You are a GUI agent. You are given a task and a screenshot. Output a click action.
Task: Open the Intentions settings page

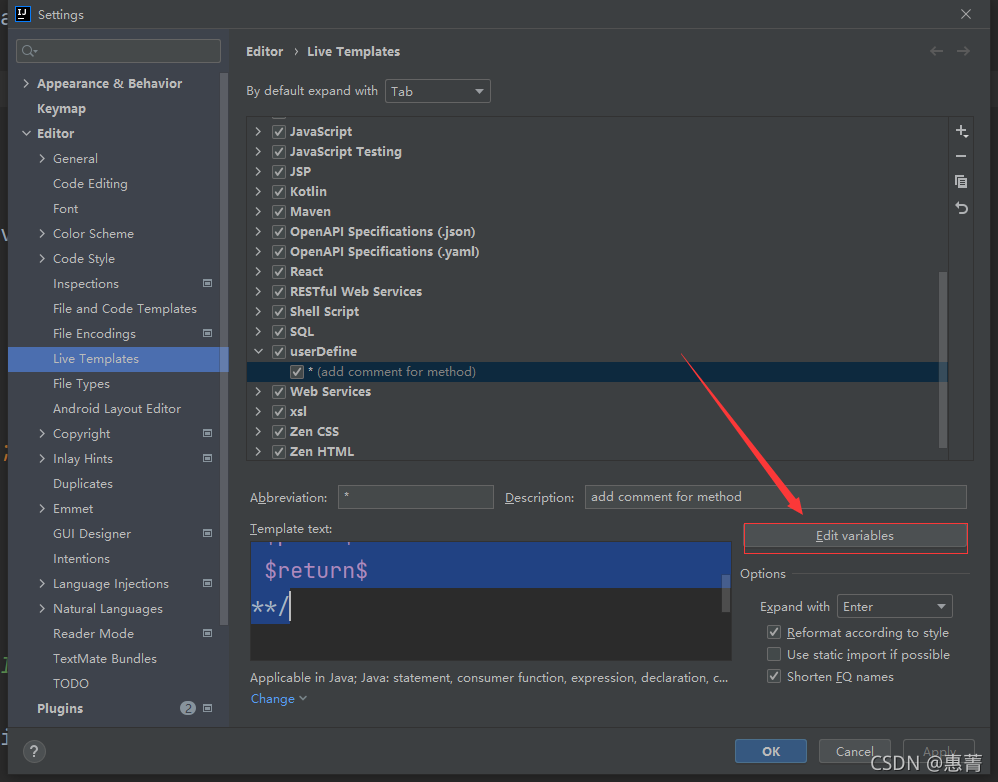point(81,559)
